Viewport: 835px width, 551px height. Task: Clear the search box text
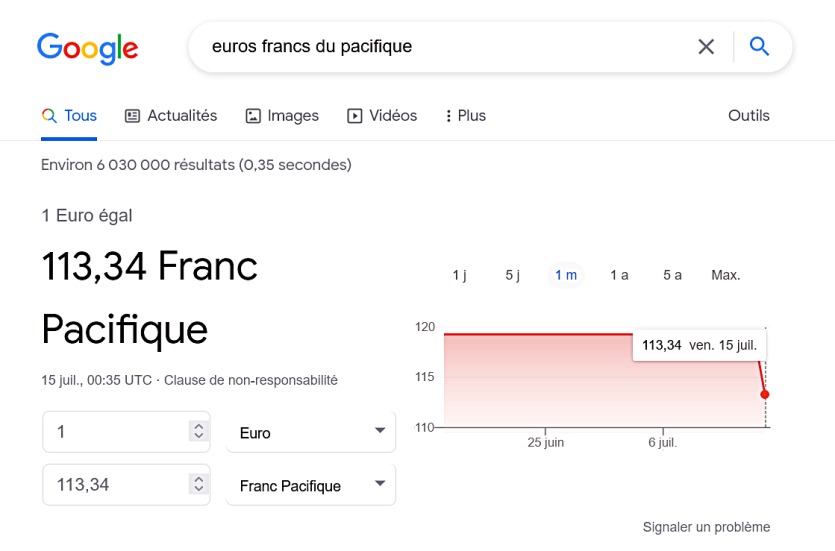706,46
